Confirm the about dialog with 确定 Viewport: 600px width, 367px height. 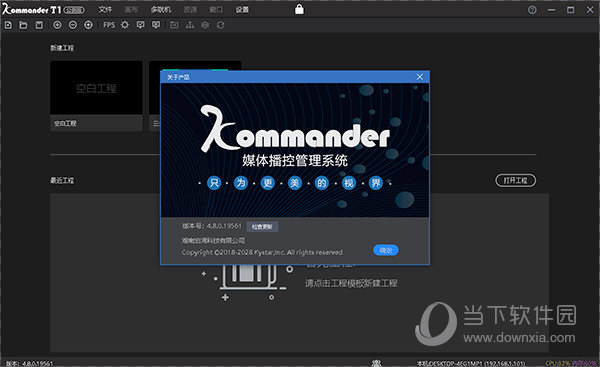point(386,250)
